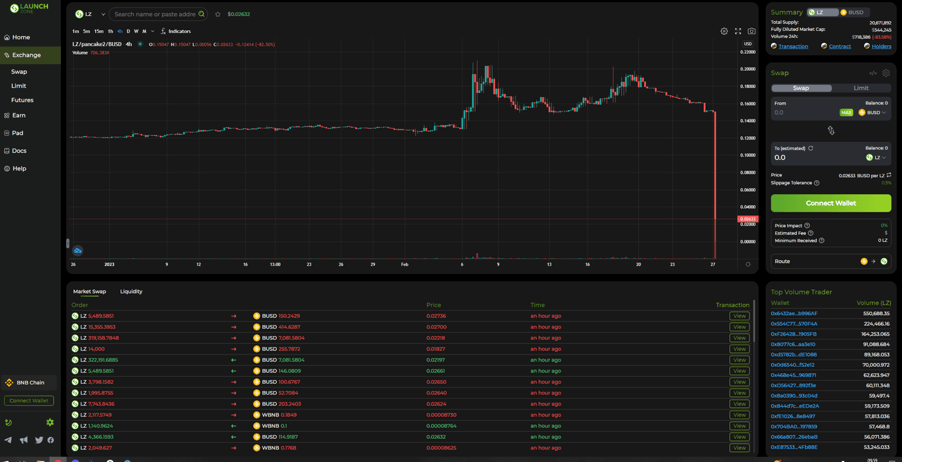Toggle fullscreen chart mode
Screen dimensions: 936x462
tap(738, 31)
